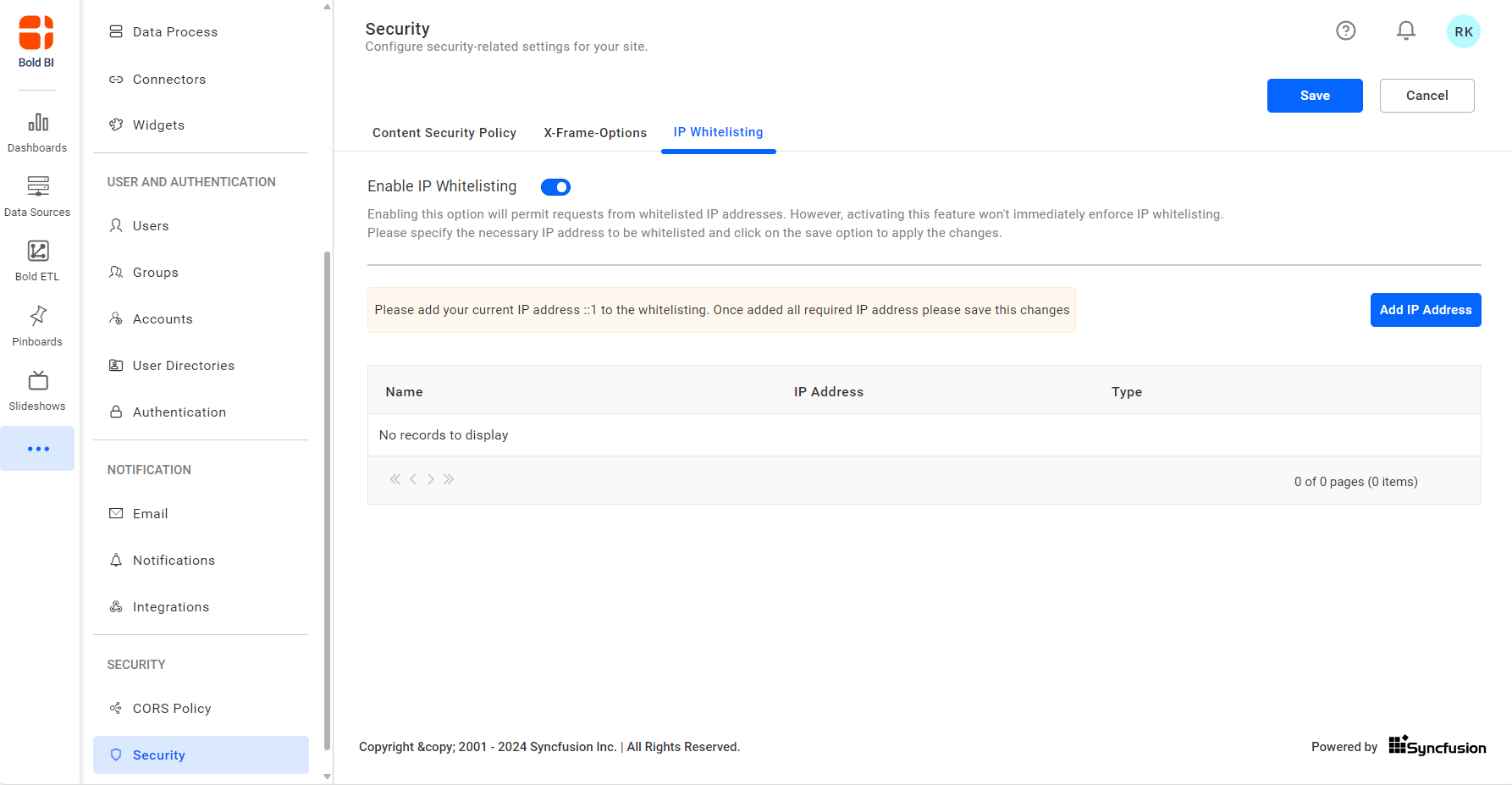Click the Save button
Viewport: 1512px width, 785px height.
[1315, 95]
